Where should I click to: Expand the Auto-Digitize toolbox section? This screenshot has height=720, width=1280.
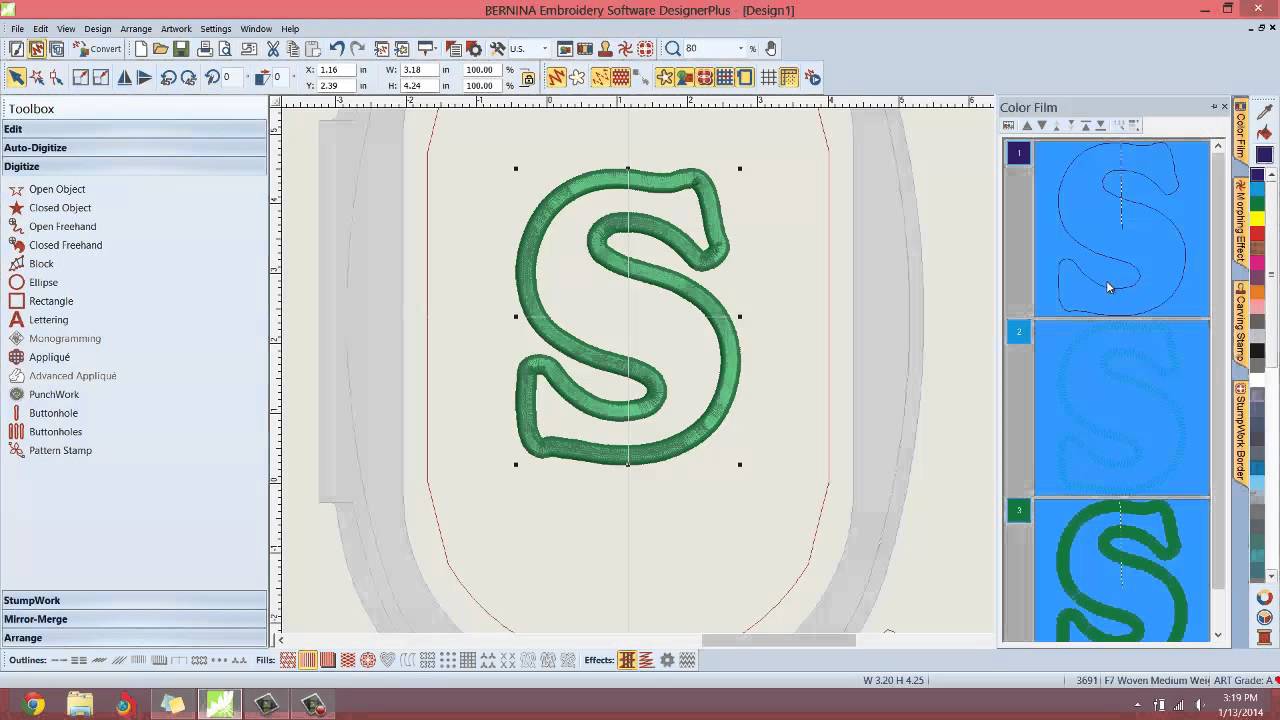click(134, 148)
